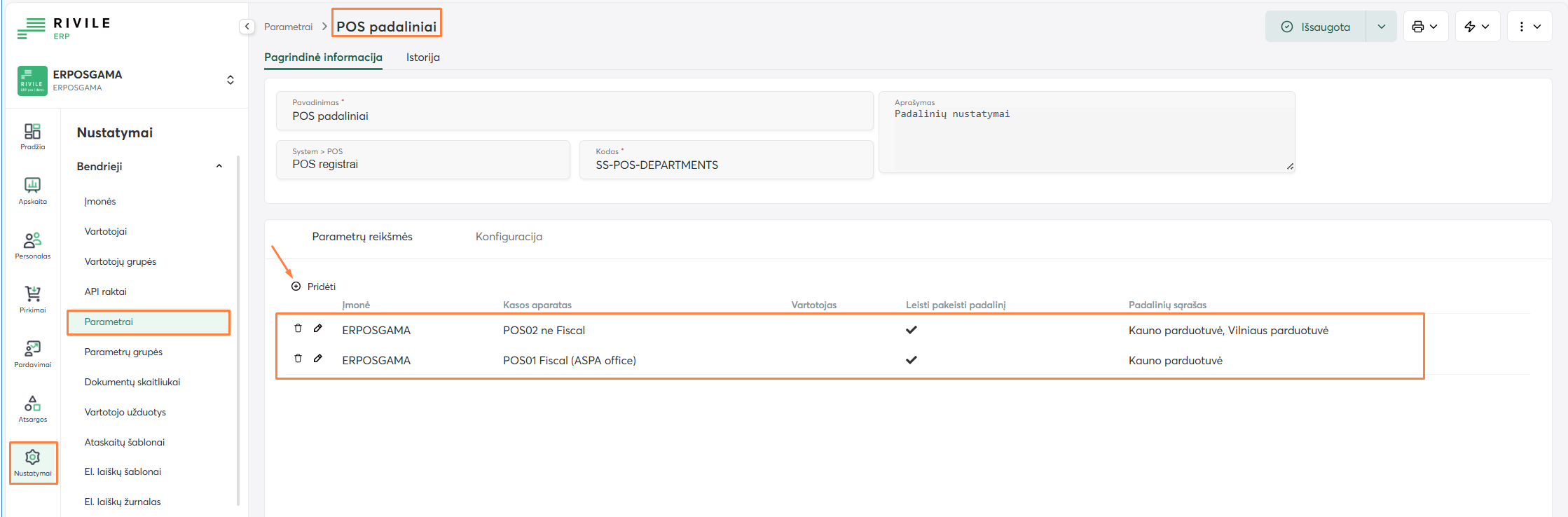Toggle allow-change checkmark for POS01 Fiscal
This screenshot has width=1568, height=517.
(x=911, y=360)
